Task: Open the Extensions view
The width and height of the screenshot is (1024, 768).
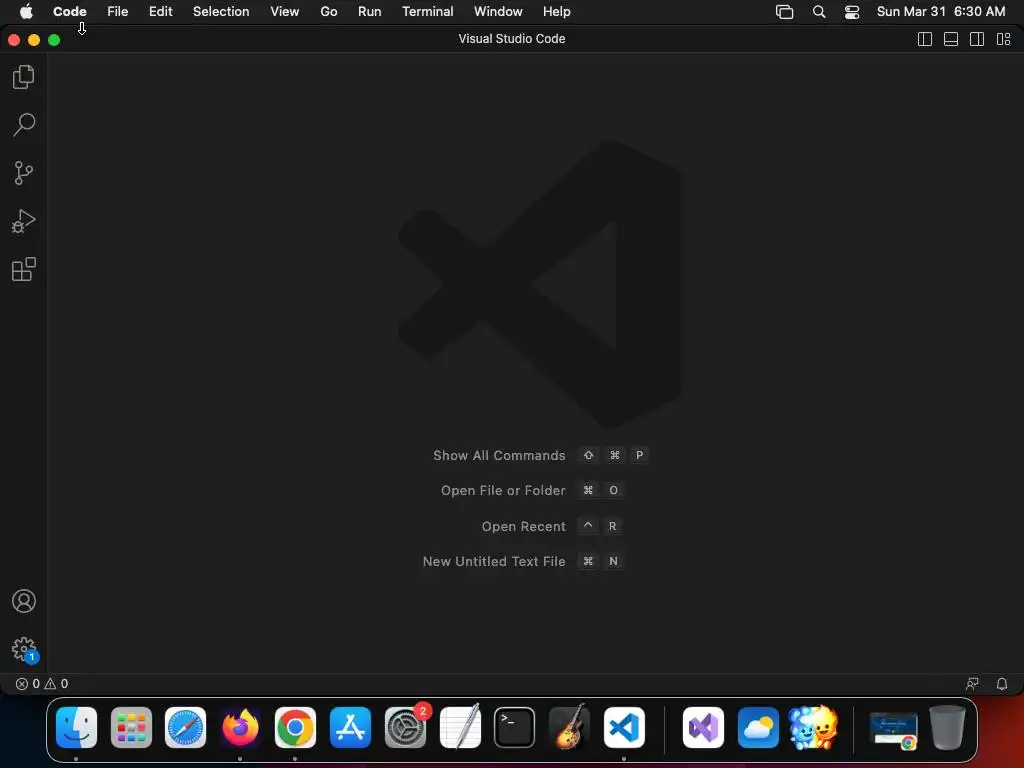Action: pos(24,269)
